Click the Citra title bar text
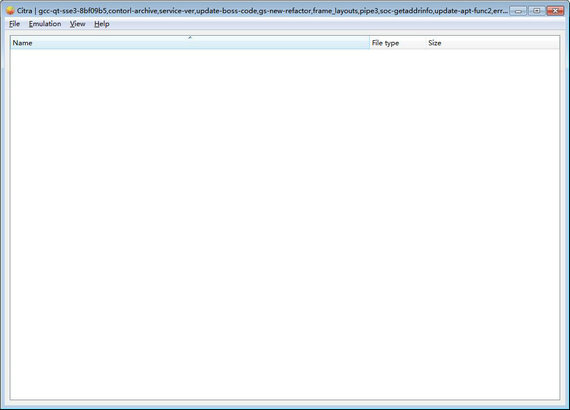 [x=262, y=11]
